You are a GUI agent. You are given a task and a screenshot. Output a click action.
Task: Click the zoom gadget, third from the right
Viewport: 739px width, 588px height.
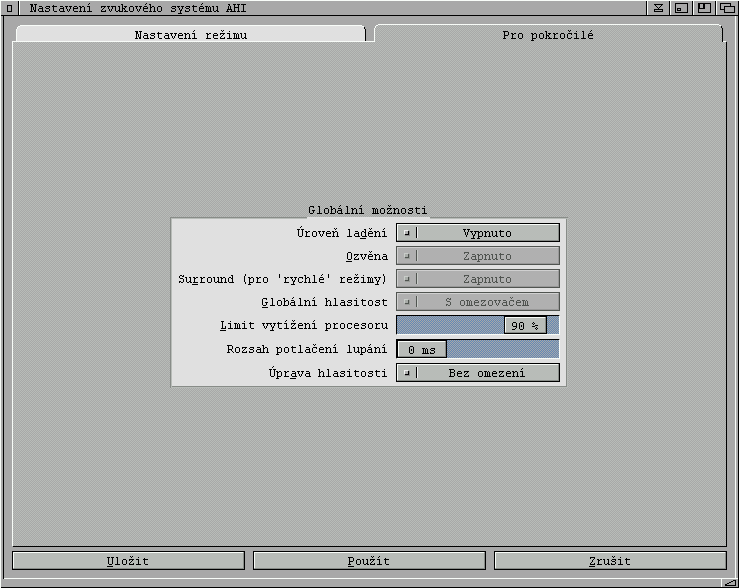704,8
